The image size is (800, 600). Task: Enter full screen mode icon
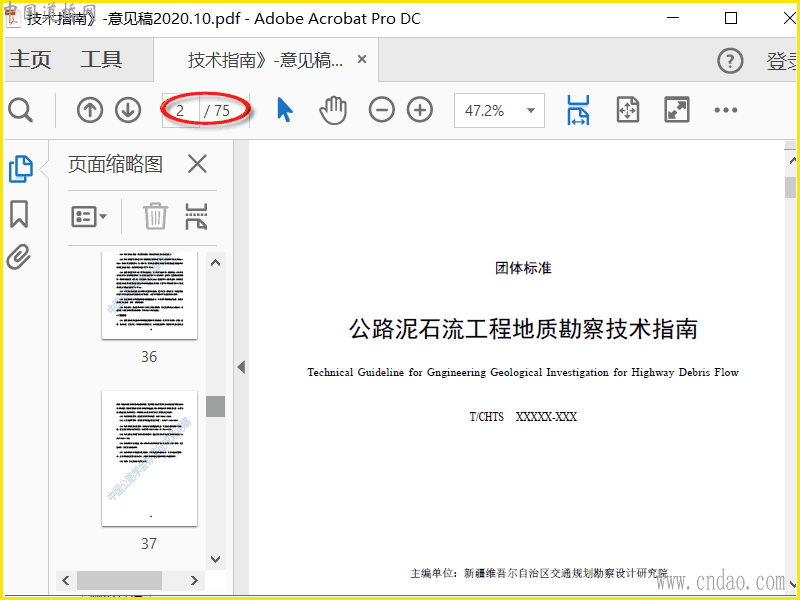(677, 110)
